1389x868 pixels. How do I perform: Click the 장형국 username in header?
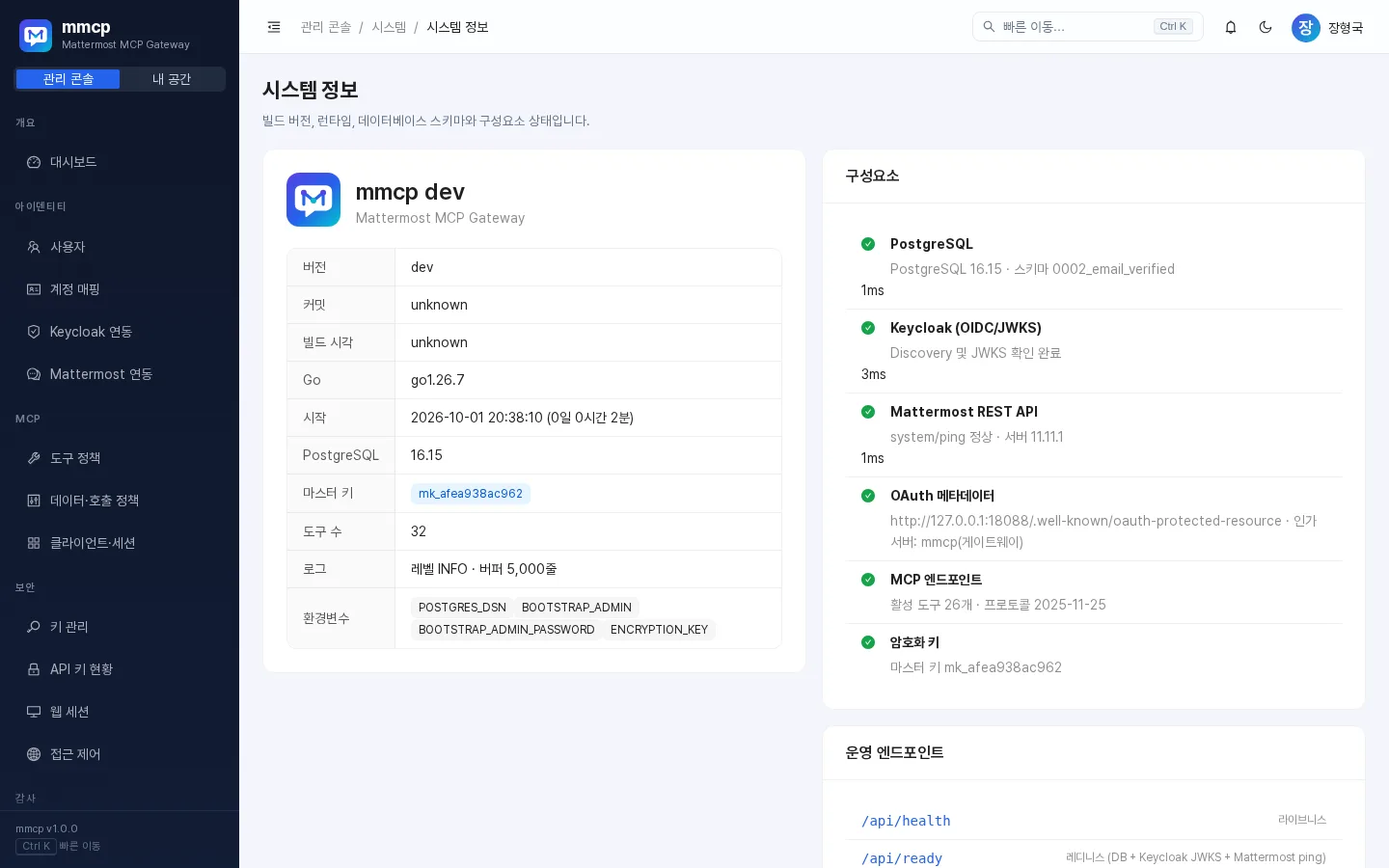[x=1346, y=28]
